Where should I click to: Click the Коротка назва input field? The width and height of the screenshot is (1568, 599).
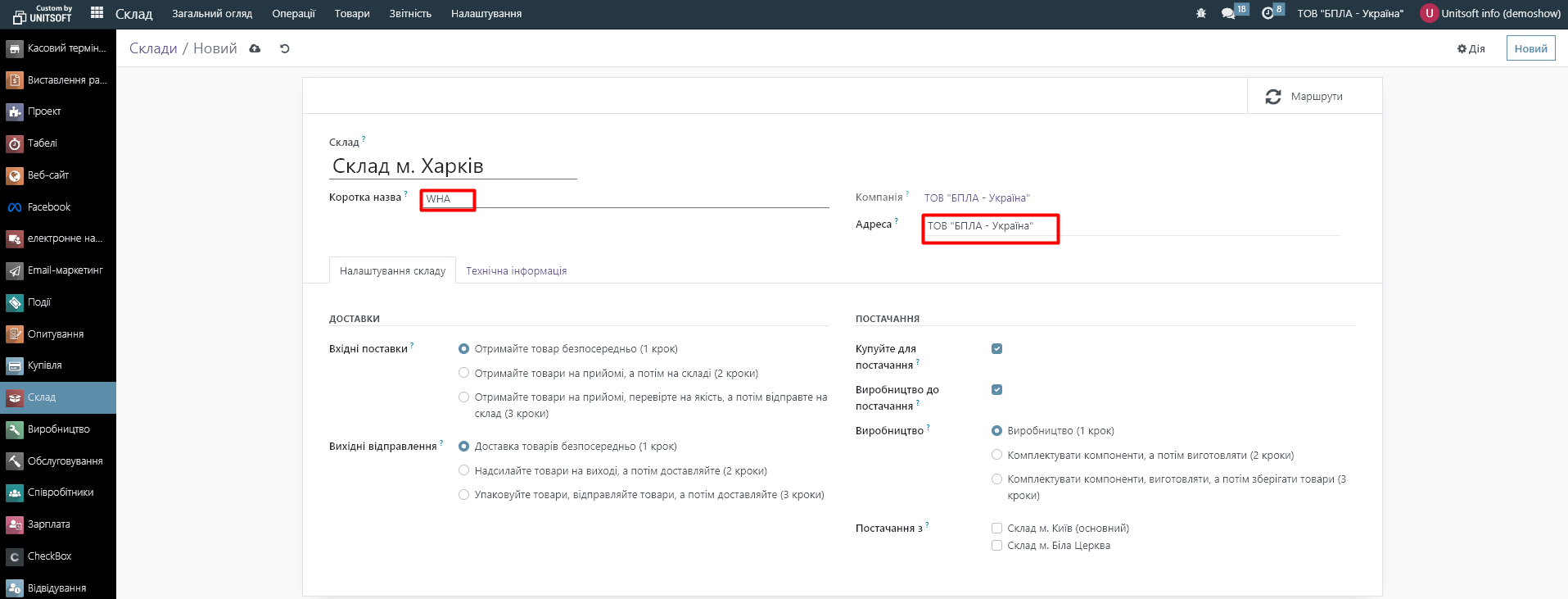point(622,199)
